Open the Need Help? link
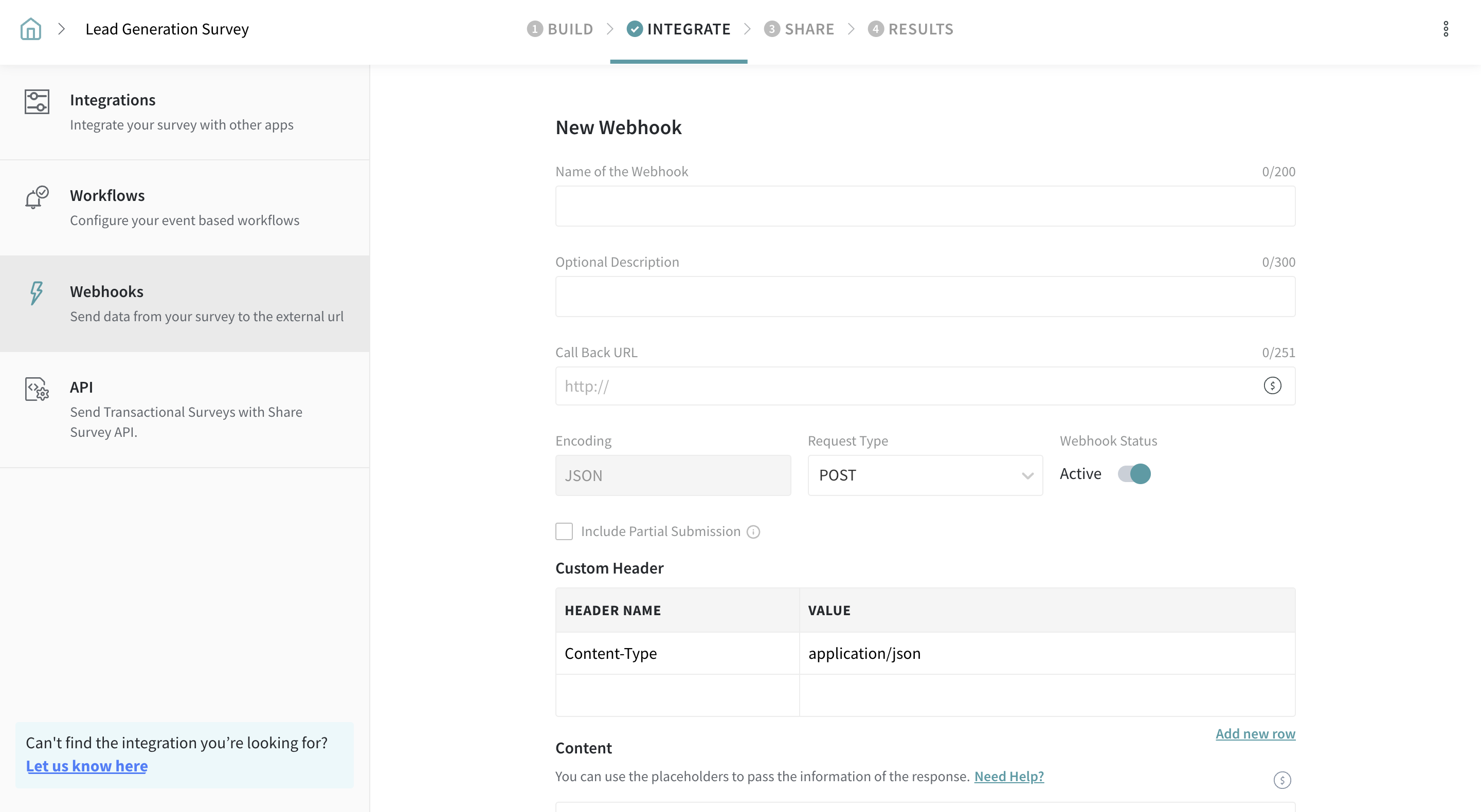This screenshot has width=1481, height=812. click(1008, 777)
